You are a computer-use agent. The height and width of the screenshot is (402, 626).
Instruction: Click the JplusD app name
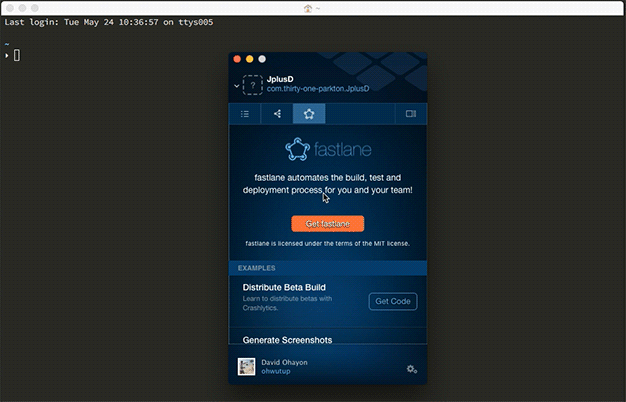(280, 79)
